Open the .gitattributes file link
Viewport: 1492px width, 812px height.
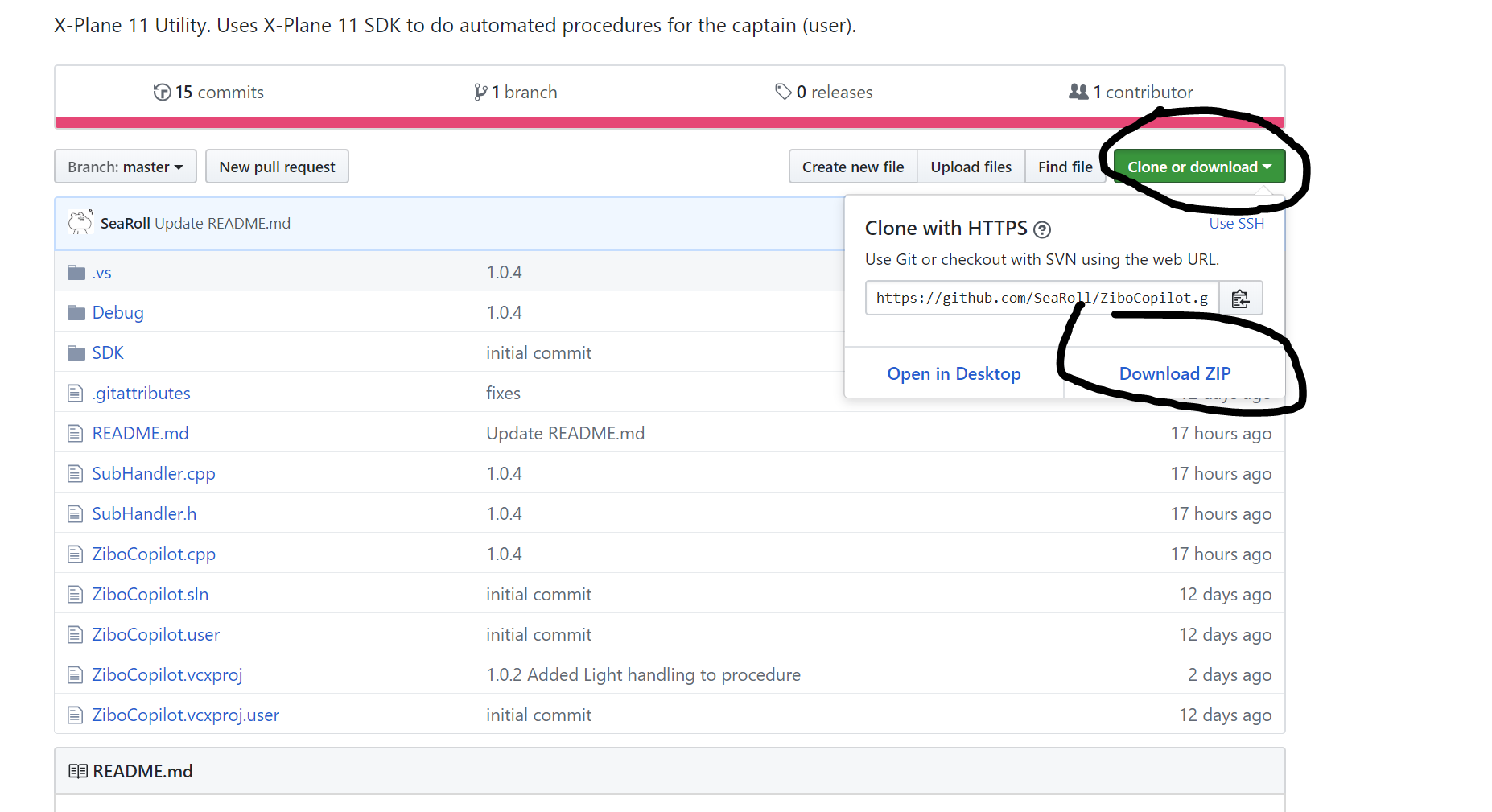tap(141, 393)
